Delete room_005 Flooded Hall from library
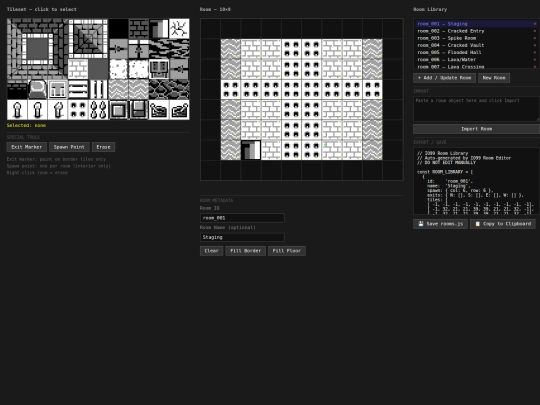540x405 pixels. tap(535, 52)
